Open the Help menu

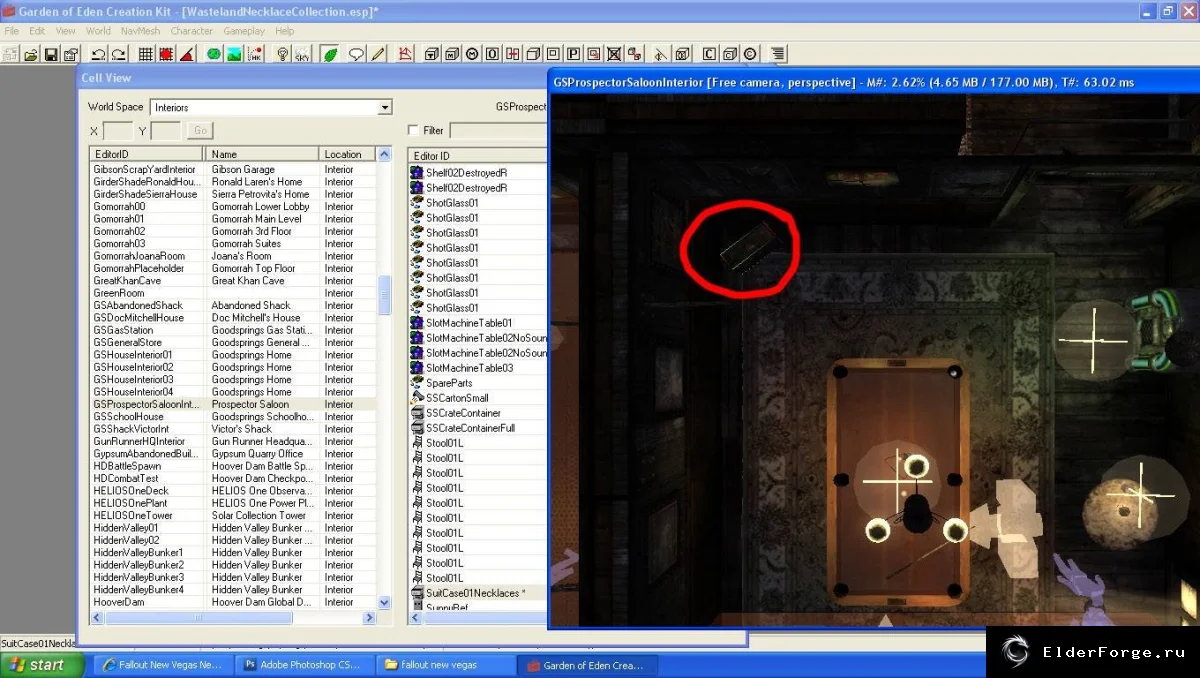285,31
